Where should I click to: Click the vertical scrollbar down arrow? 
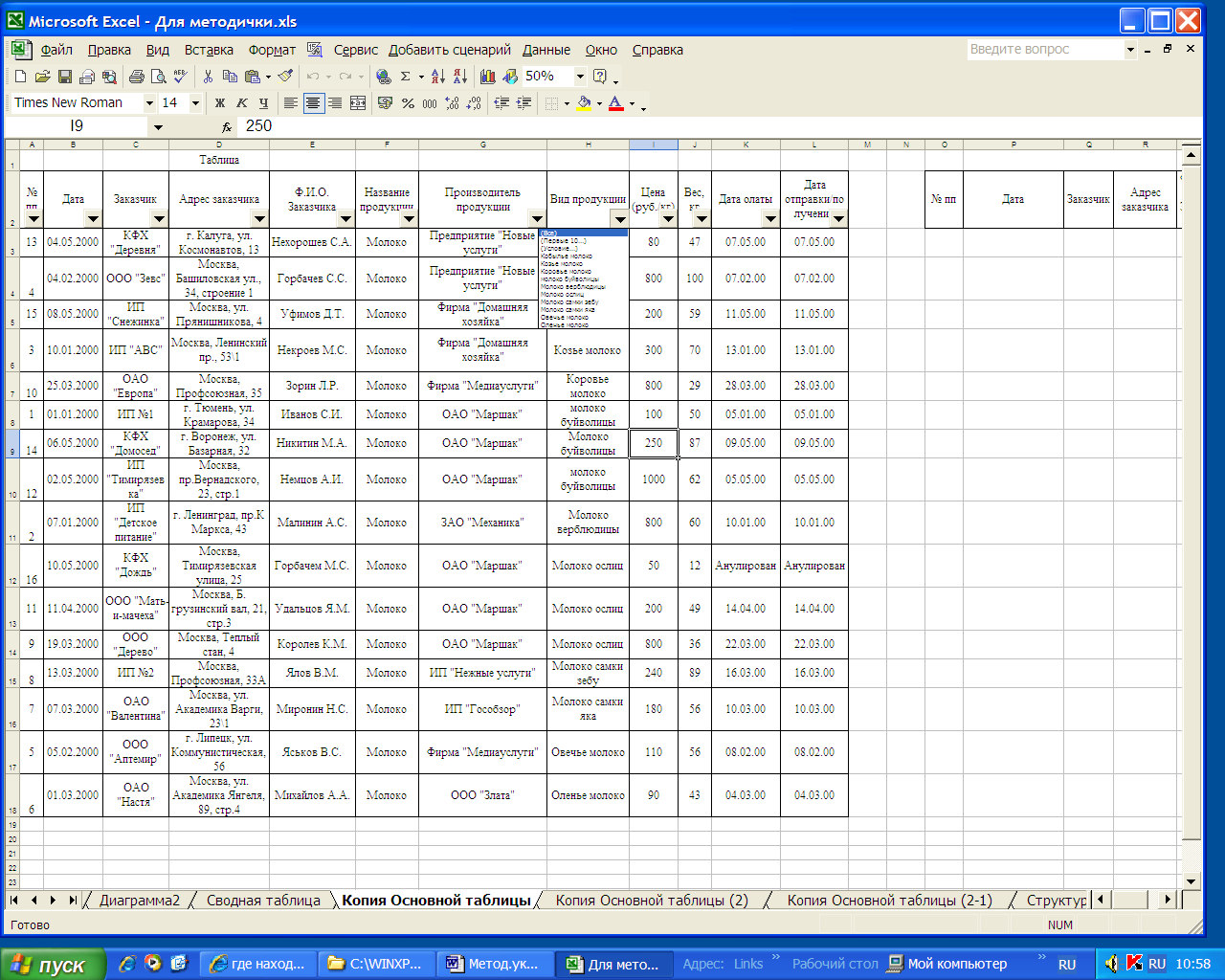click(1191, 881)
